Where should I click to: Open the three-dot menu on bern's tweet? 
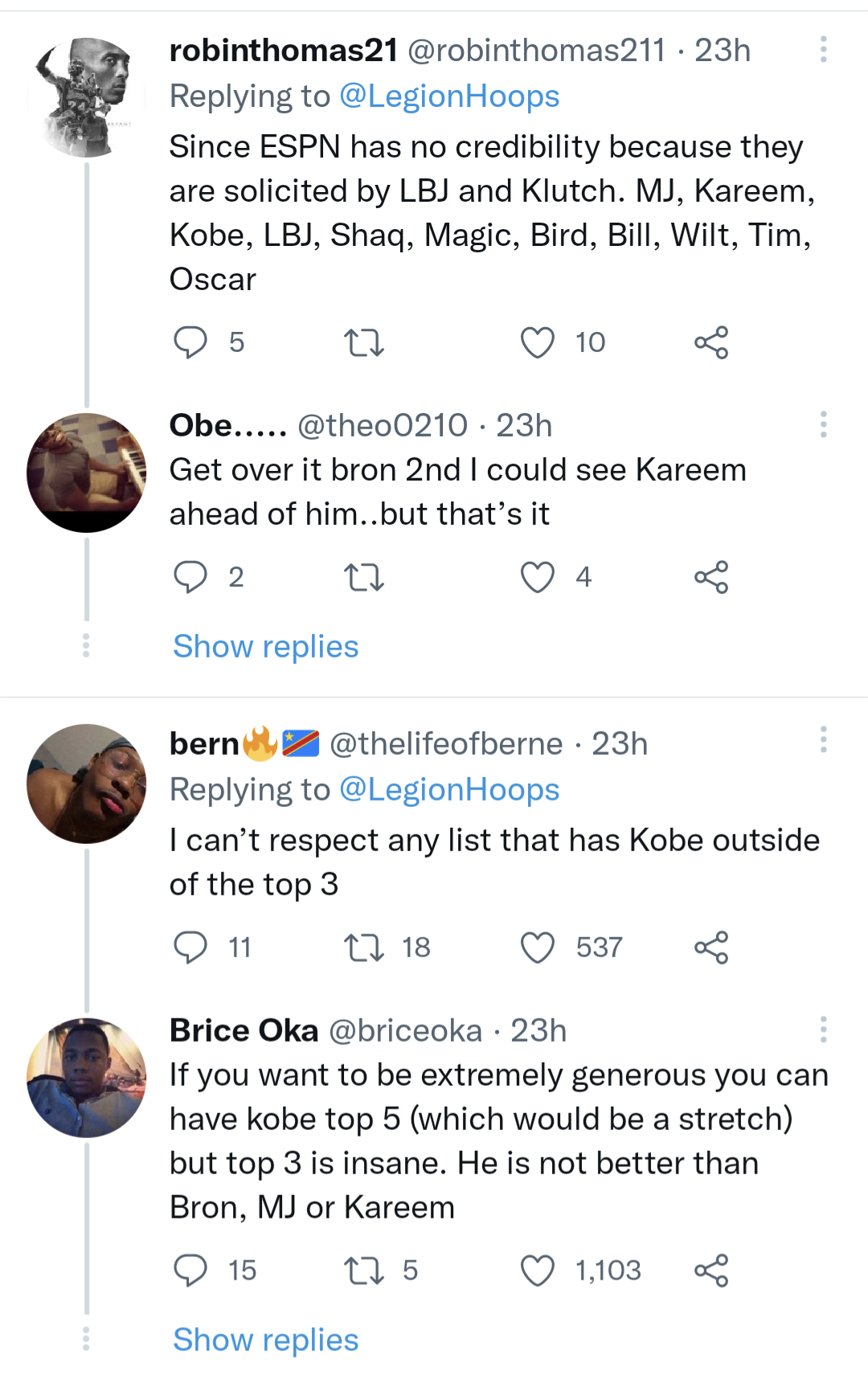(824, 741)
